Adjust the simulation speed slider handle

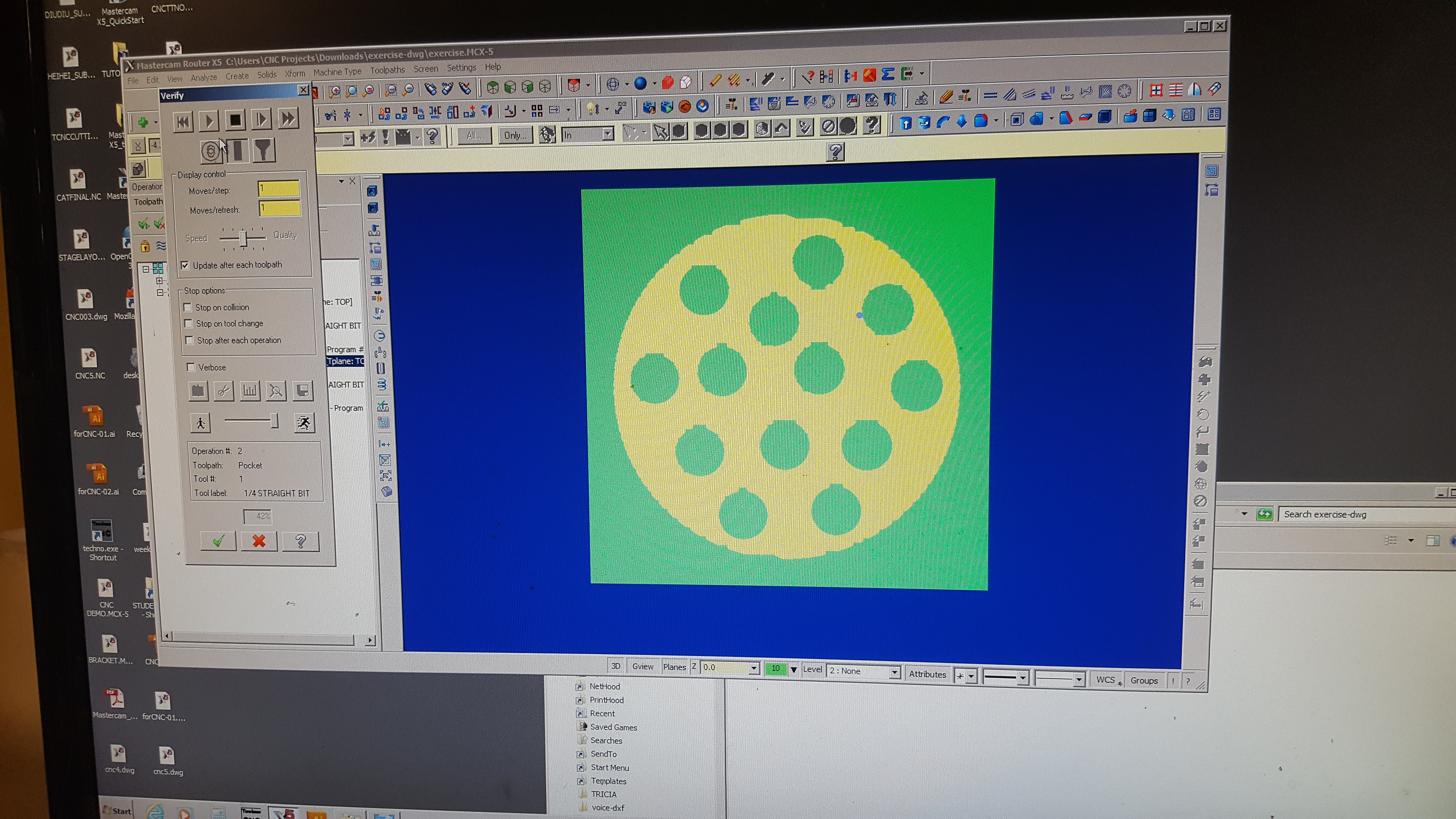coord(274,421)
